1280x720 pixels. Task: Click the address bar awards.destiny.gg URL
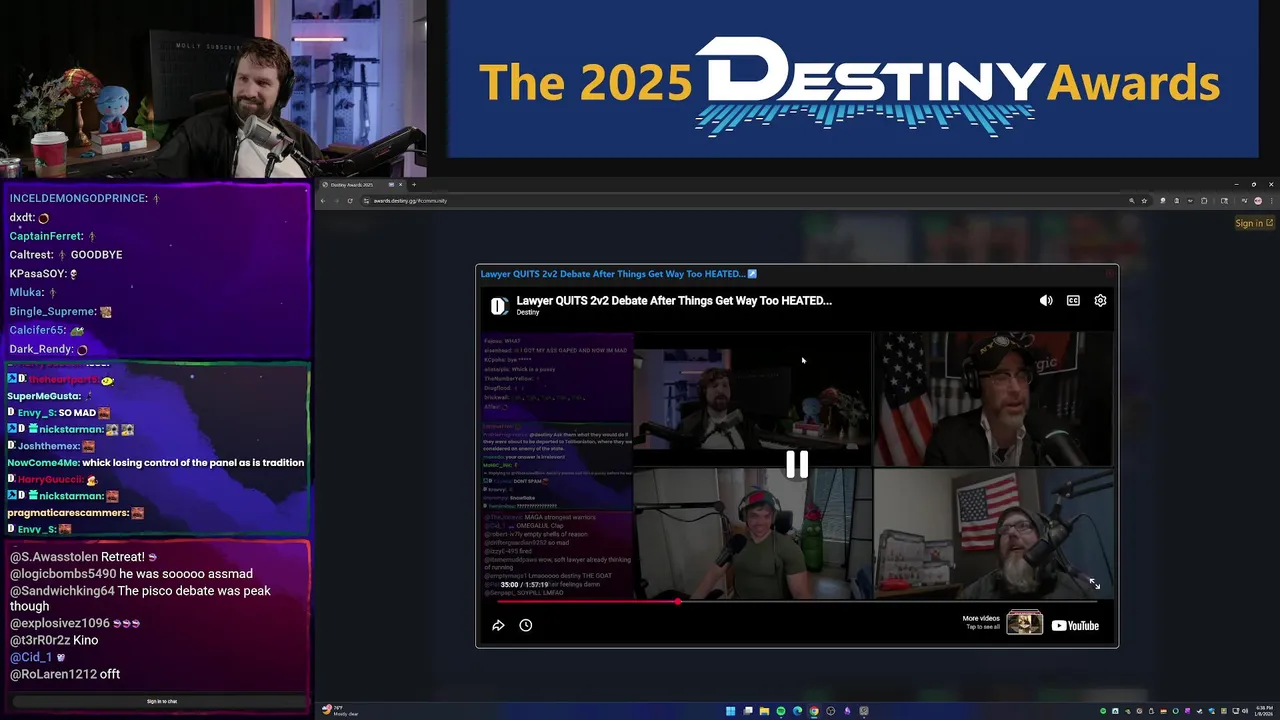(x=410, y=201)
